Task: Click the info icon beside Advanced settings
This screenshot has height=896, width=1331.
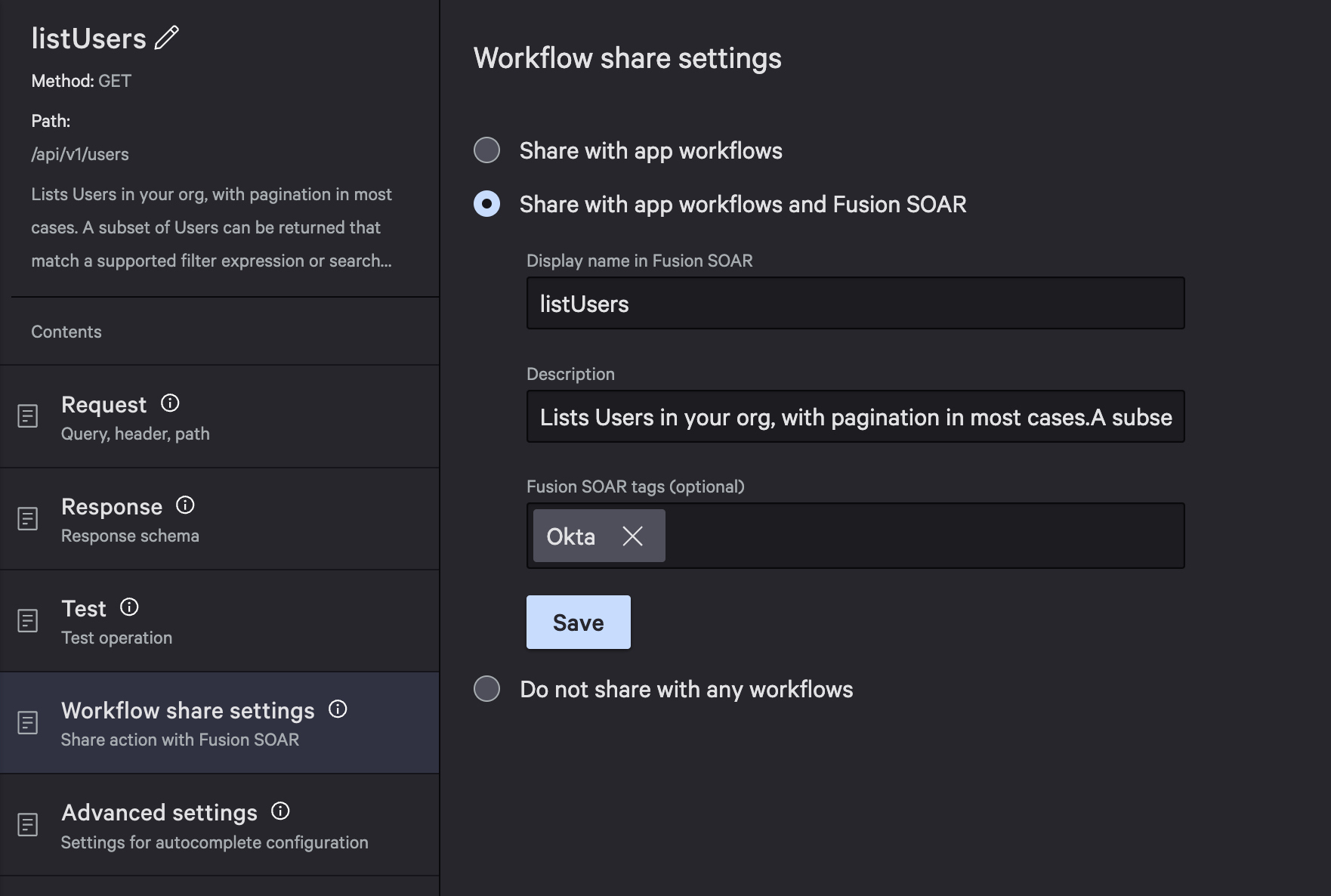Action: point(279,811)
